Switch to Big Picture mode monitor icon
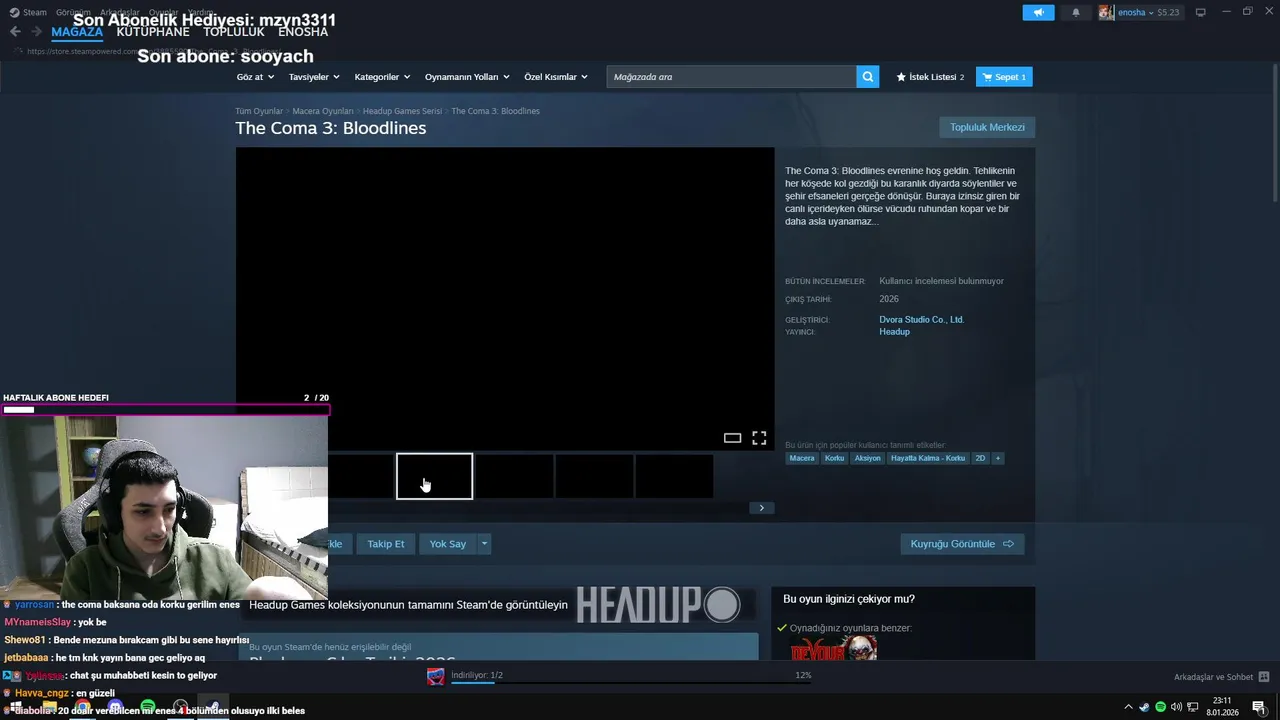This screenshot has height=720, width=1280. click(x=1201, y=12)
